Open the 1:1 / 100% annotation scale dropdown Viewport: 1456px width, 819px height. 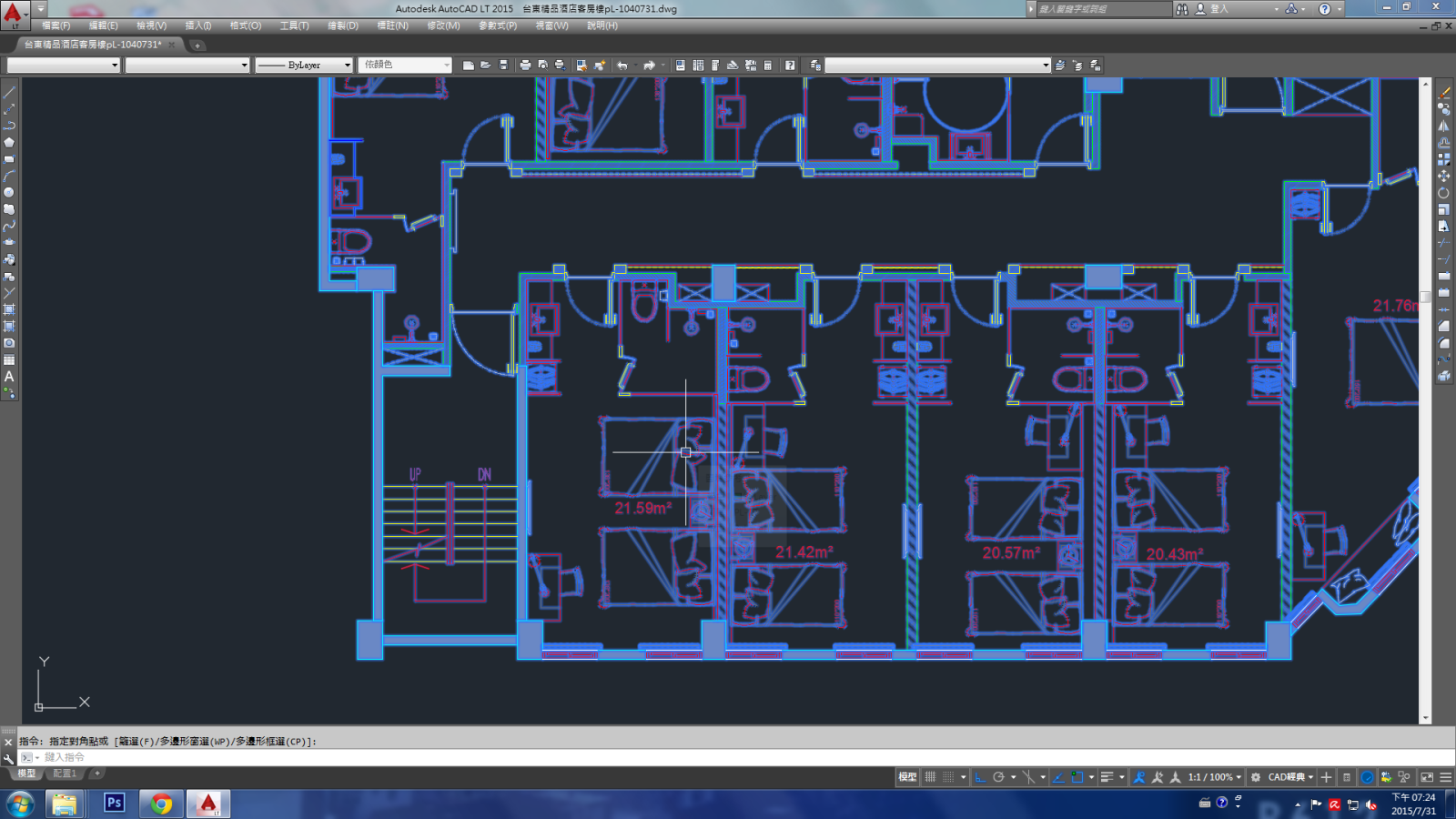point(1215,777)
